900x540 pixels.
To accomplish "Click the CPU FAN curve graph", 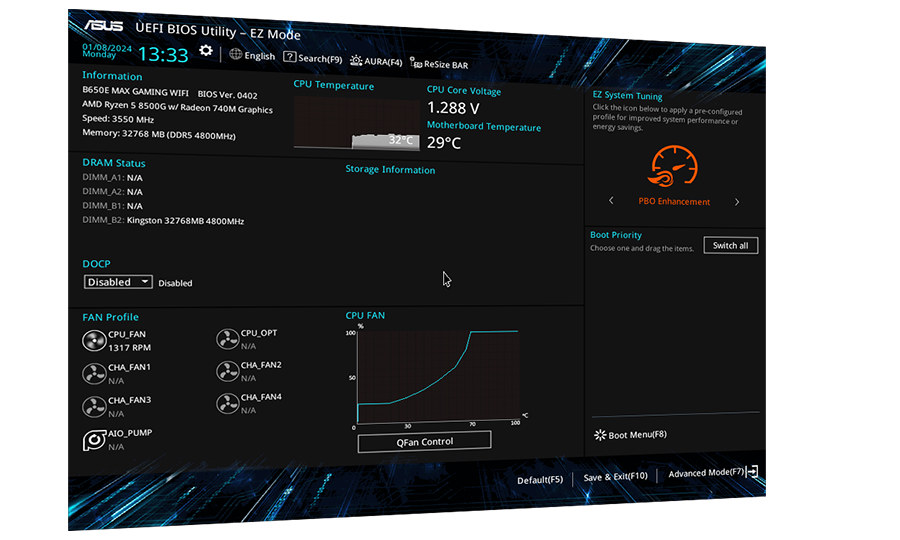I will (x=439, y=376).
